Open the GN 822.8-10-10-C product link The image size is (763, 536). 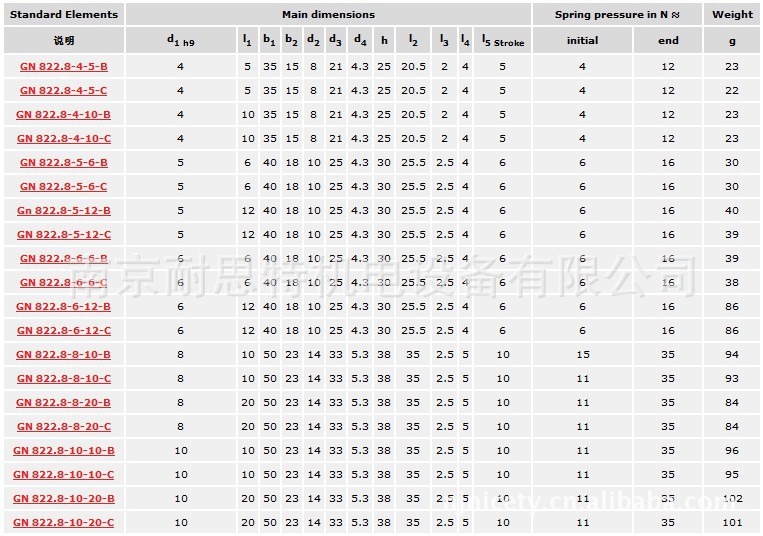pyautogui.click(x=64, y=474)
